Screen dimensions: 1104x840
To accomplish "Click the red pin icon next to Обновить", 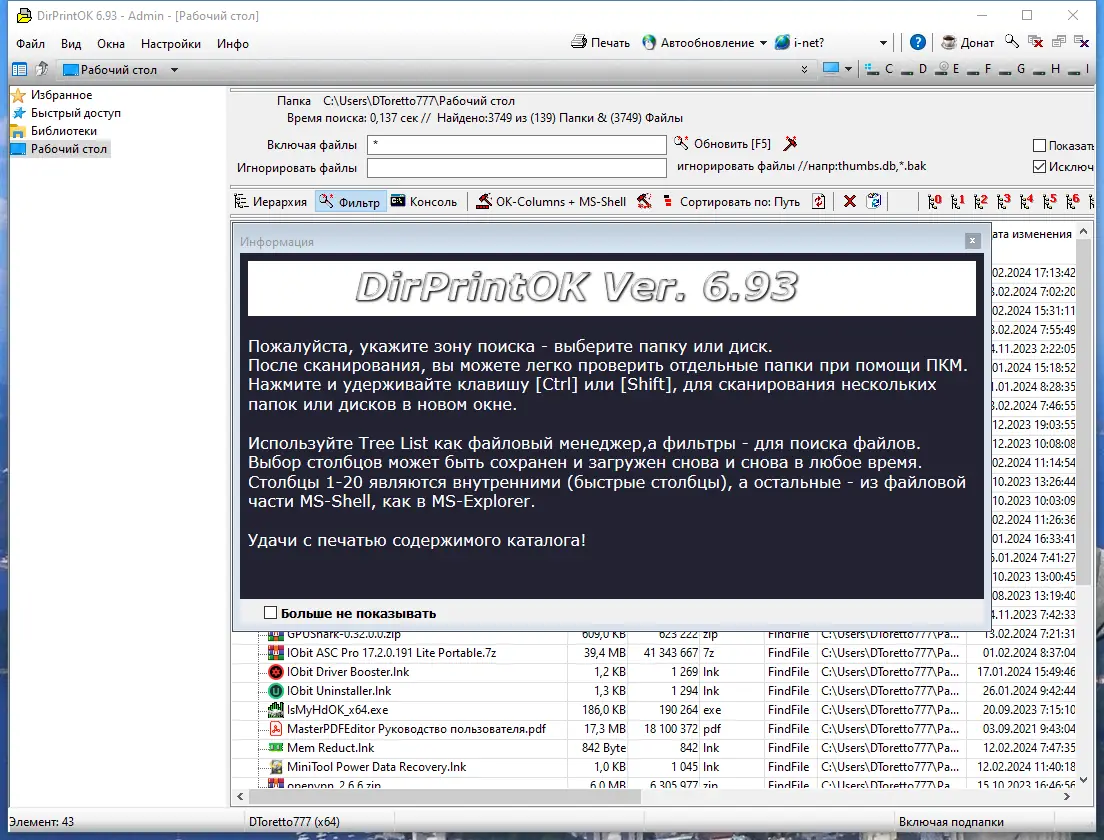I will click(x=791, y=143).
